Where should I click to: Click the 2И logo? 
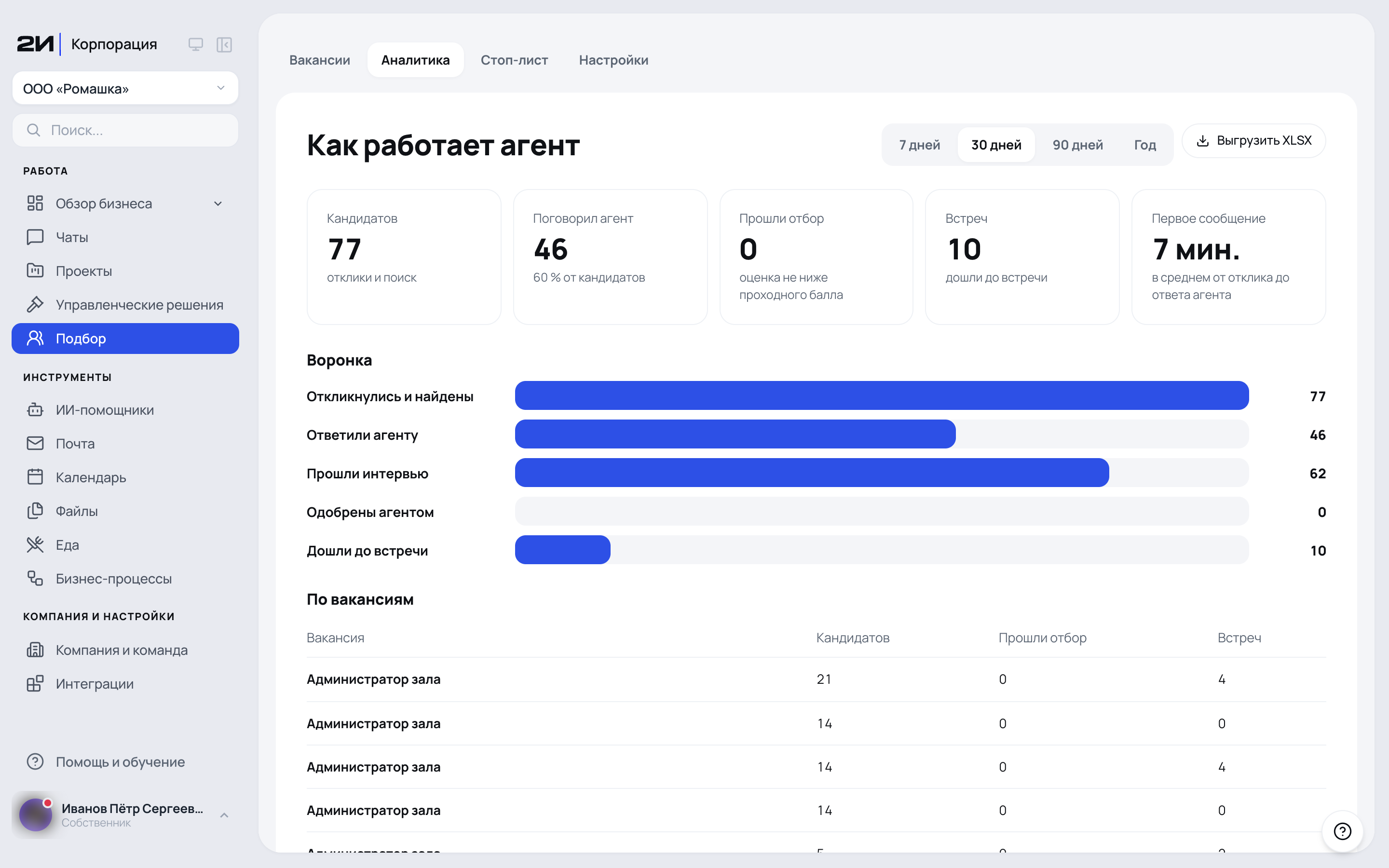36,43
